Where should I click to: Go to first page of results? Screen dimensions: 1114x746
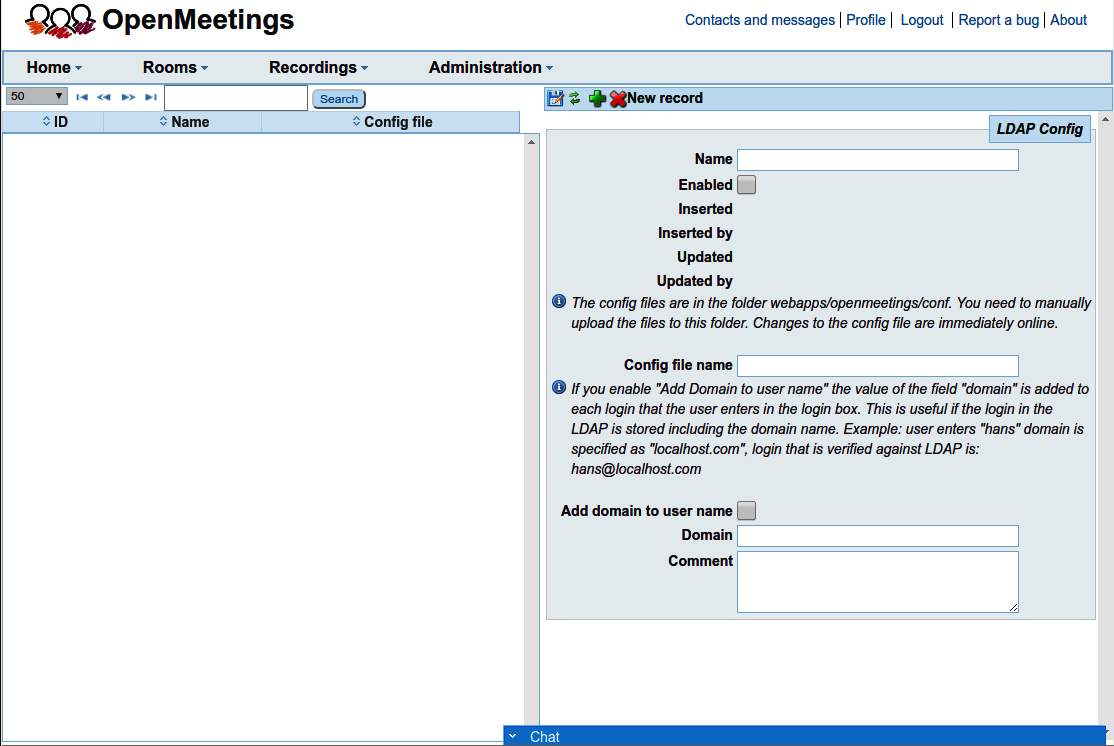(x=82, y=97)
